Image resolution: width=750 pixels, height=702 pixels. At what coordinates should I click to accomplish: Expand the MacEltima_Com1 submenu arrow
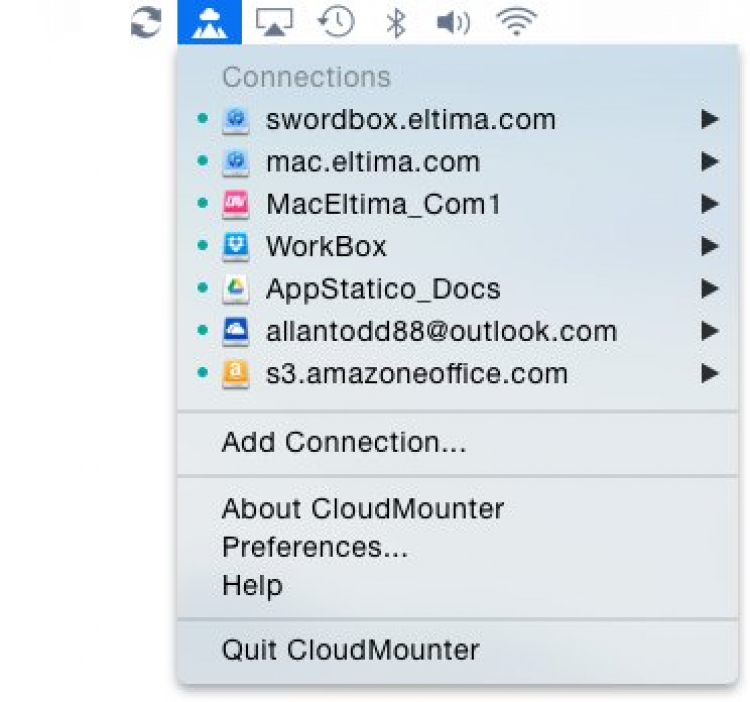(710, 204)
